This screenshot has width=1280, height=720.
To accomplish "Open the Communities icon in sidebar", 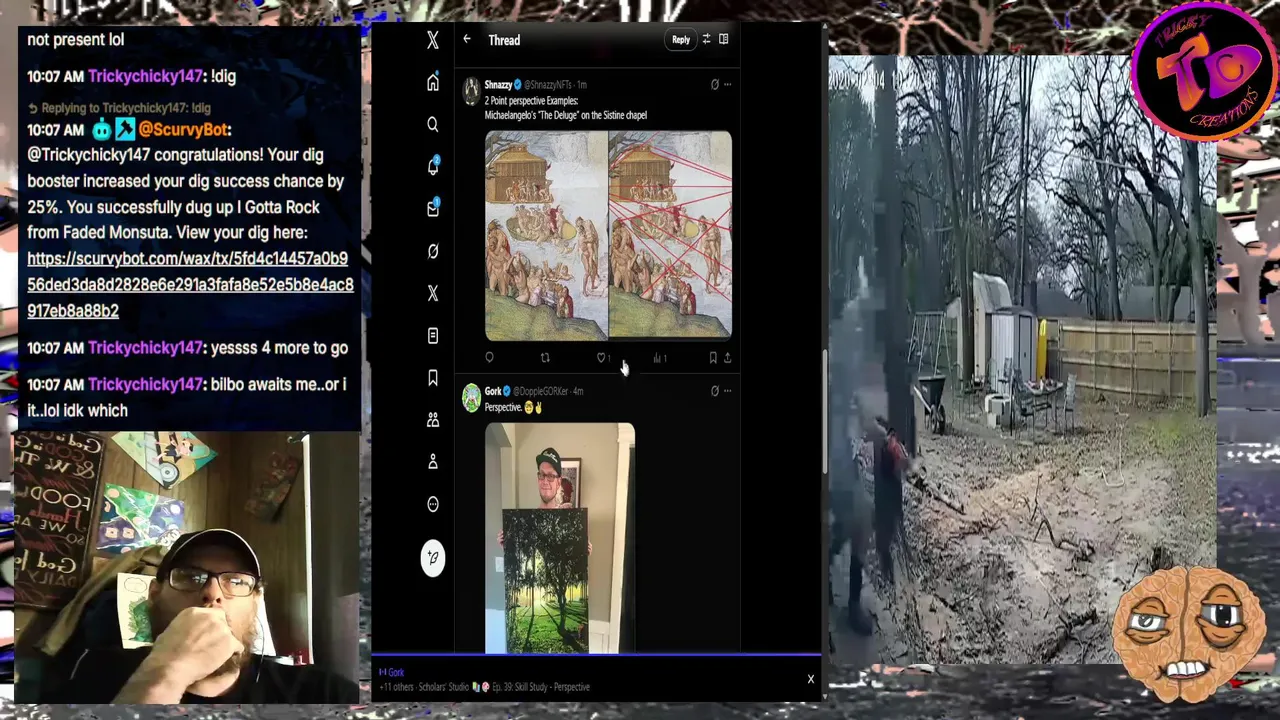I will tap(433, 420).
